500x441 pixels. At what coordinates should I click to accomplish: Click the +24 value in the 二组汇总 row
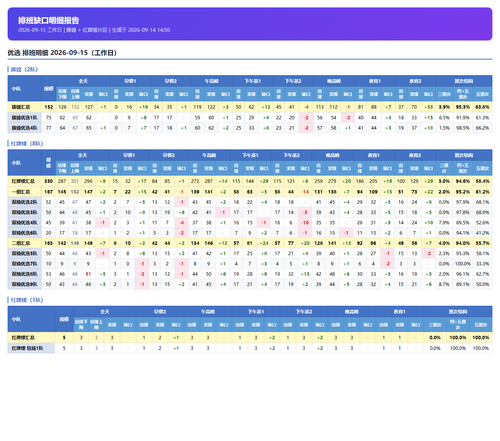[x=264, y=243]
